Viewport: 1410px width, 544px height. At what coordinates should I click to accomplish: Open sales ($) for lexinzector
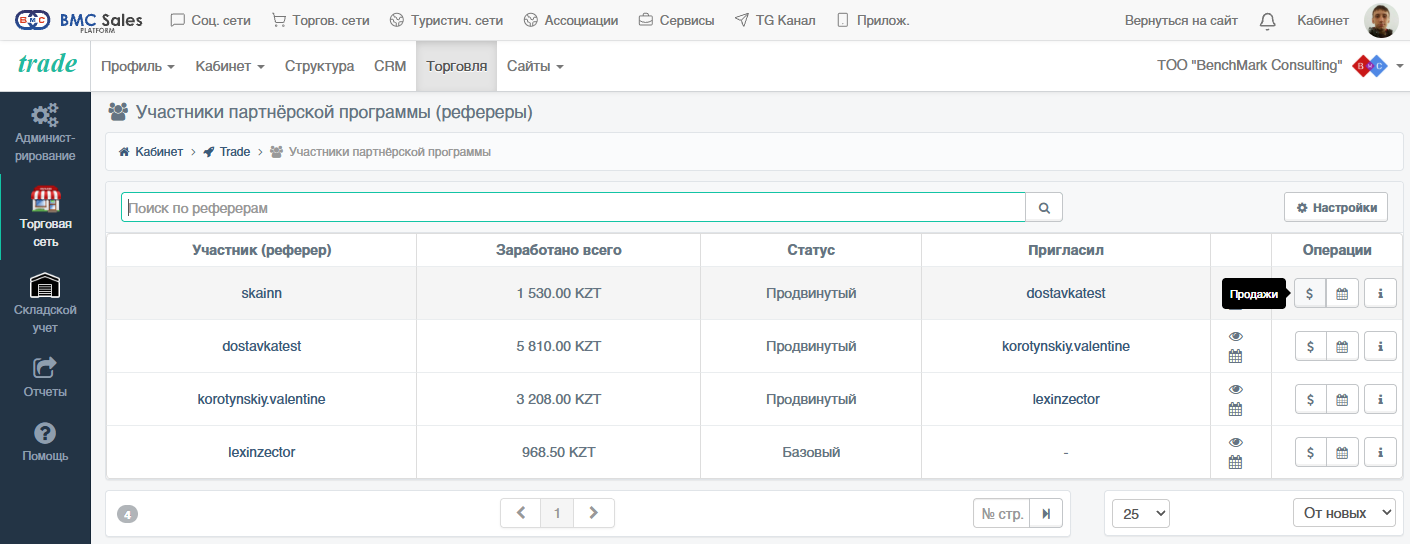[1310, 452]
